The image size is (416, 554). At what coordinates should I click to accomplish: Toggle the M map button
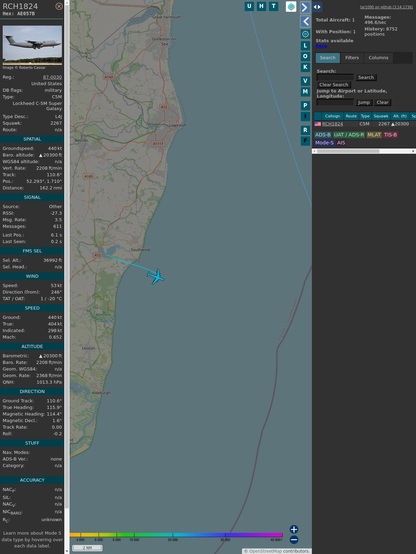pyautogui.click(x=305, y=92)
